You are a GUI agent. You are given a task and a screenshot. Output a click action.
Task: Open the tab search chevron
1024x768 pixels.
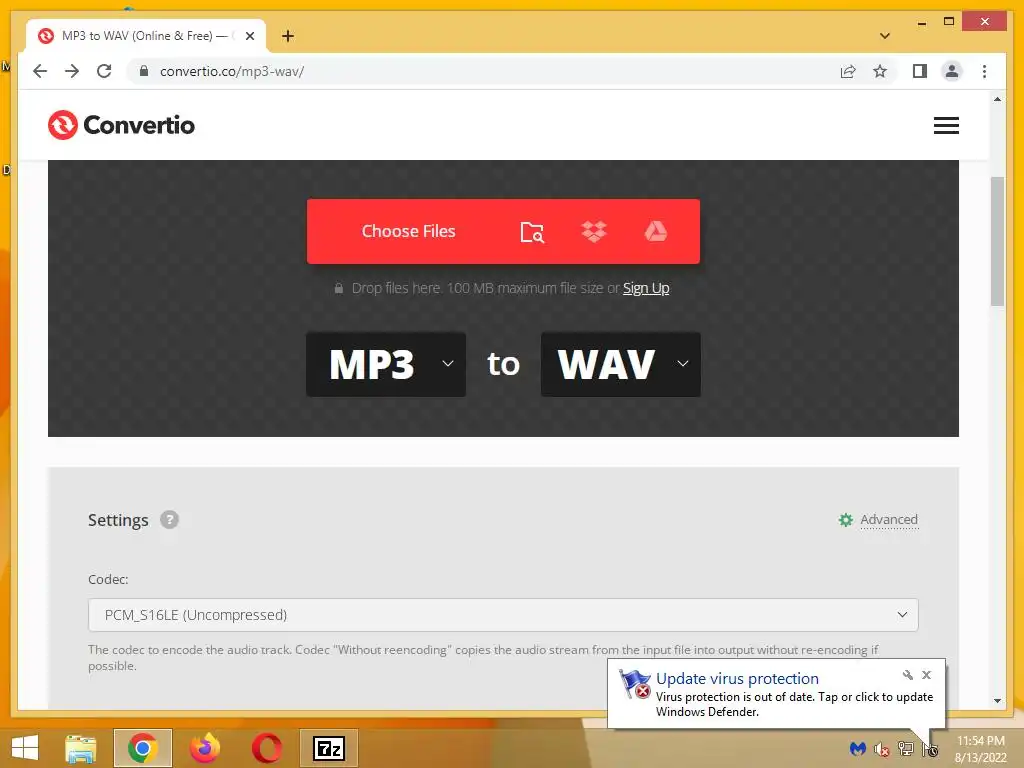[x=885, y=36]
